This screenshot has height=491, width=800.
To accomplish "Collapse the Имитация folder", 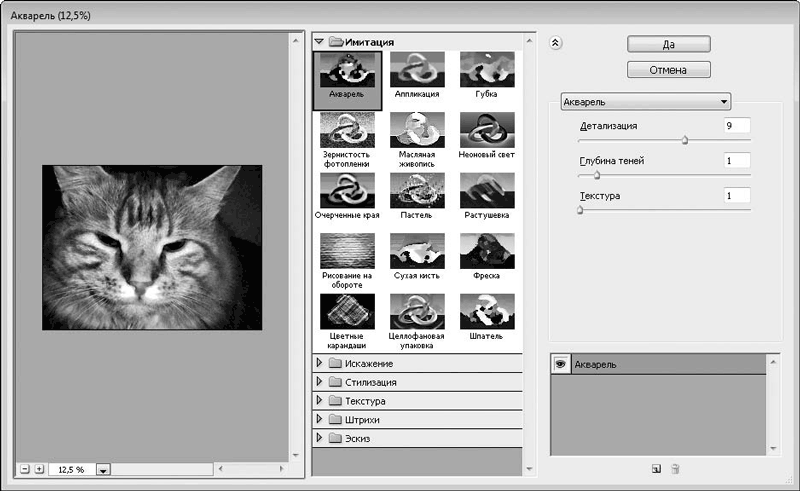I will [319, 41].
